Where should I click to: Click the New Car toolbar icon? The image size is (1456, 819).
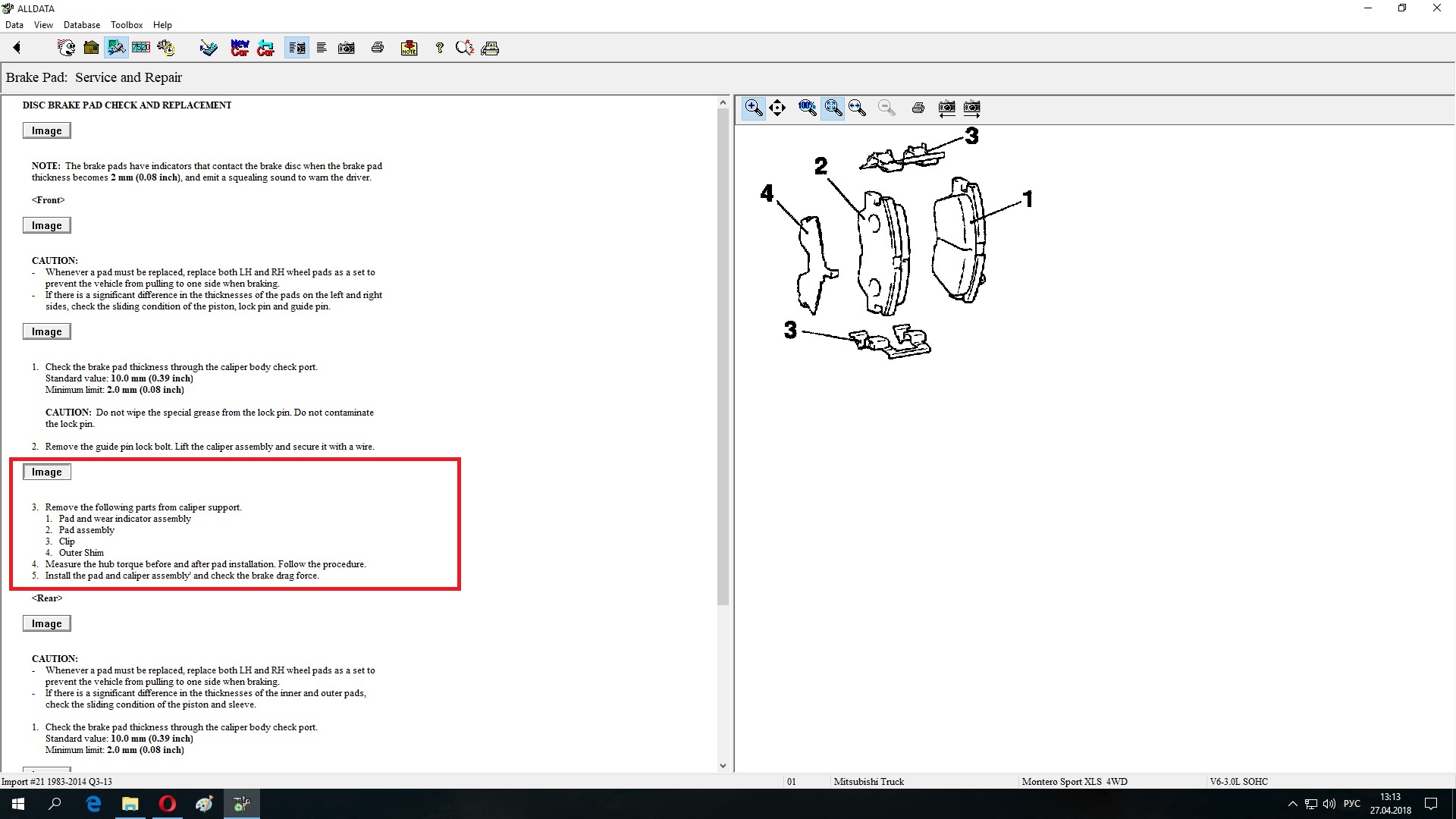[240, 48]
